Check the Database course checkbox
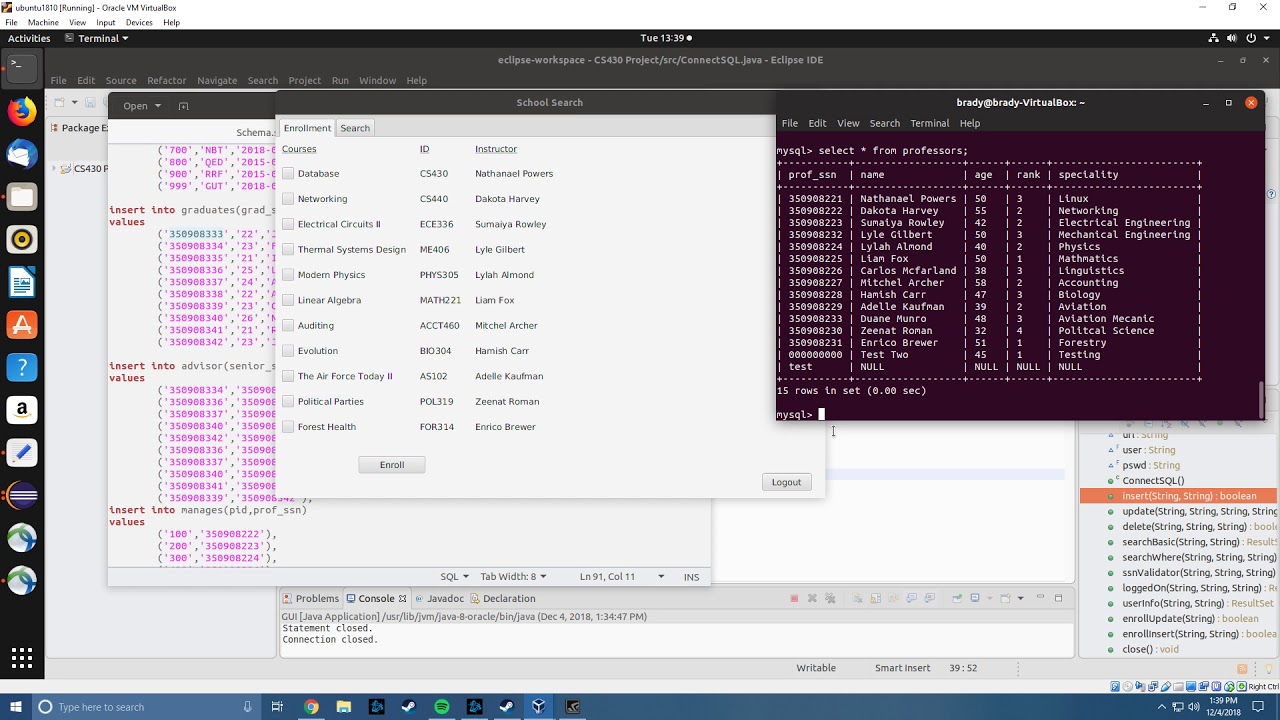This screenshot has width=1280, height=720. [288, 174]
